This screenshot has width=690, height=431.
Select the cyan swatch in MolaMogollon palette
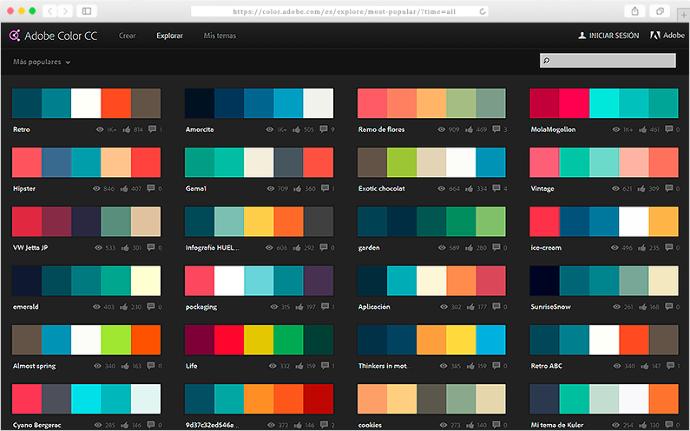[604, 103]
